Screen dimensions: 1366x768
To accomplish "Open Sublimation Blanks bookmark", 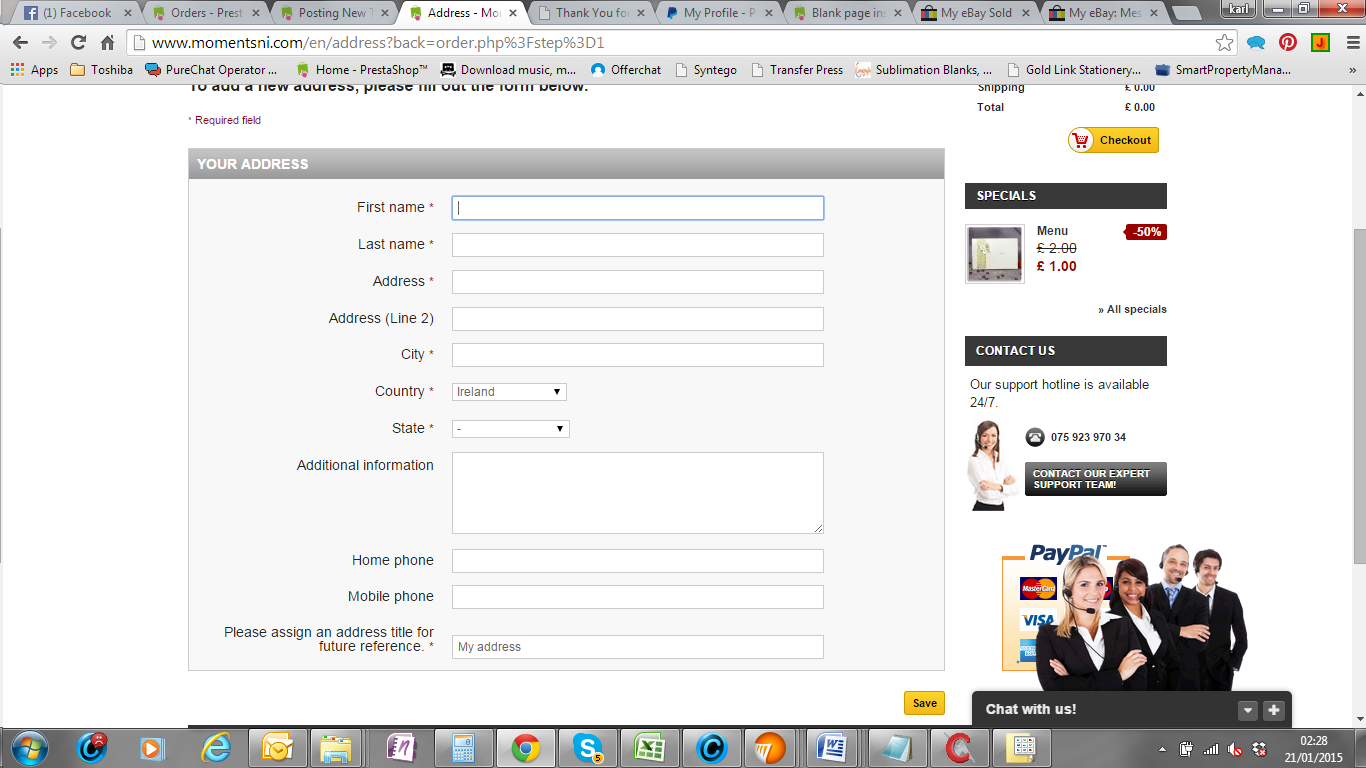I will pyautogui.click(x=924, y=70).
